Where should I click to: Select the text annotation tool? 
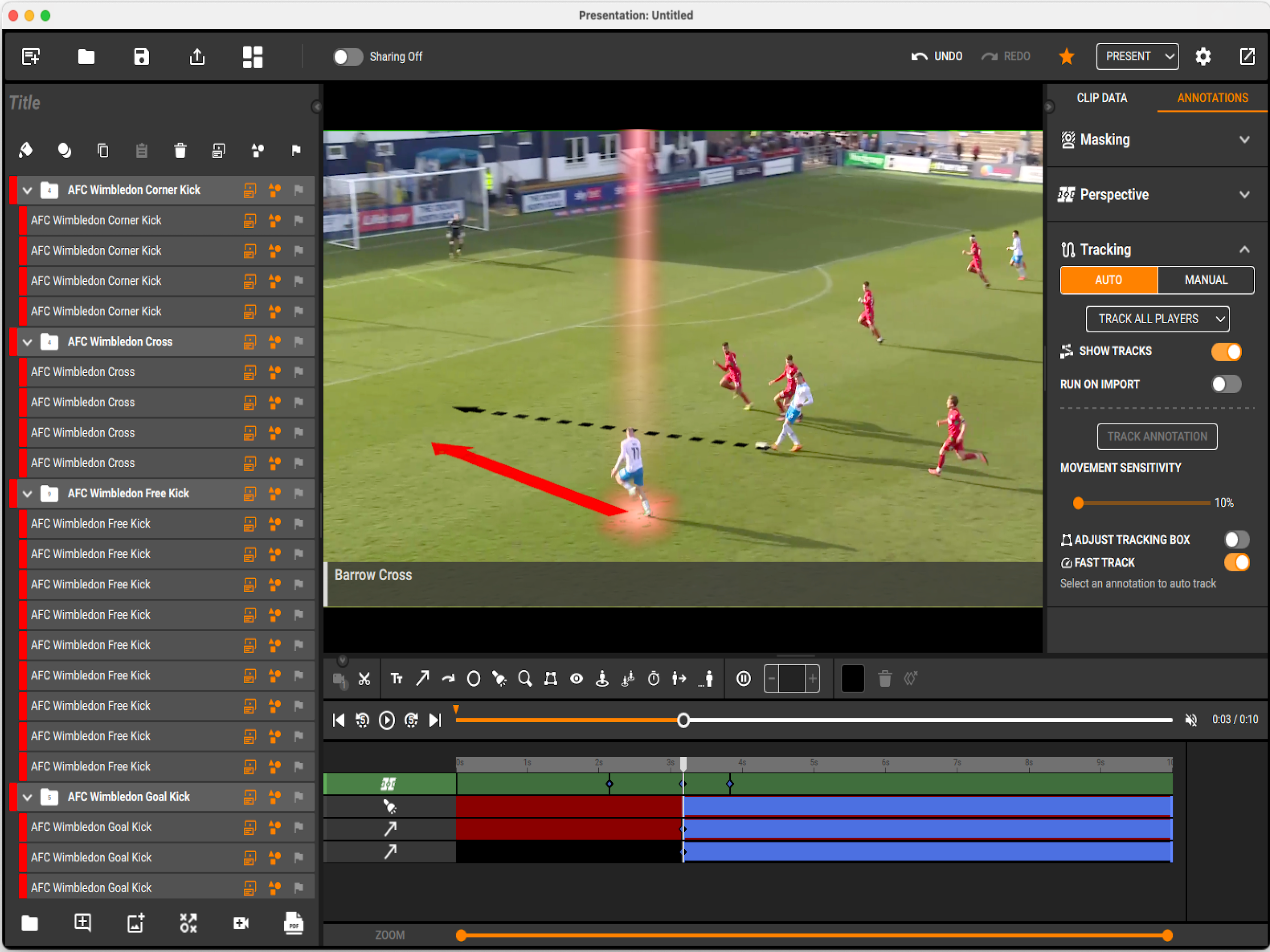point(397,679)
